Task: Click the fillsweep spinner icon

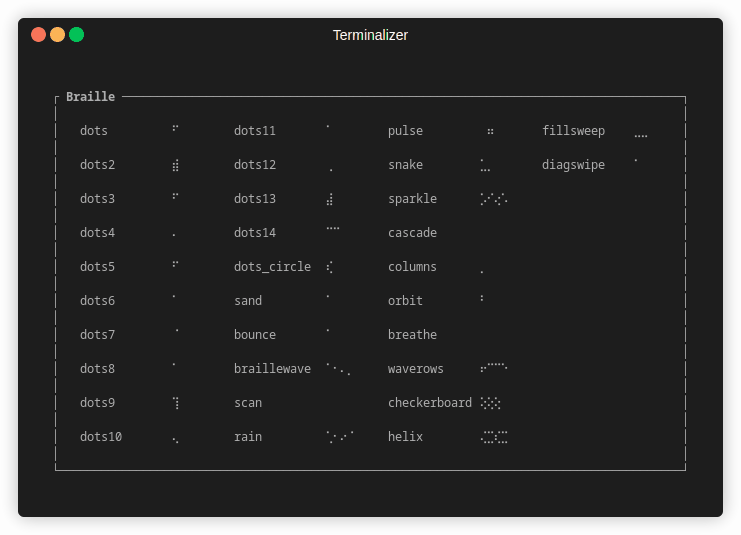Action: tap(641, 135)
